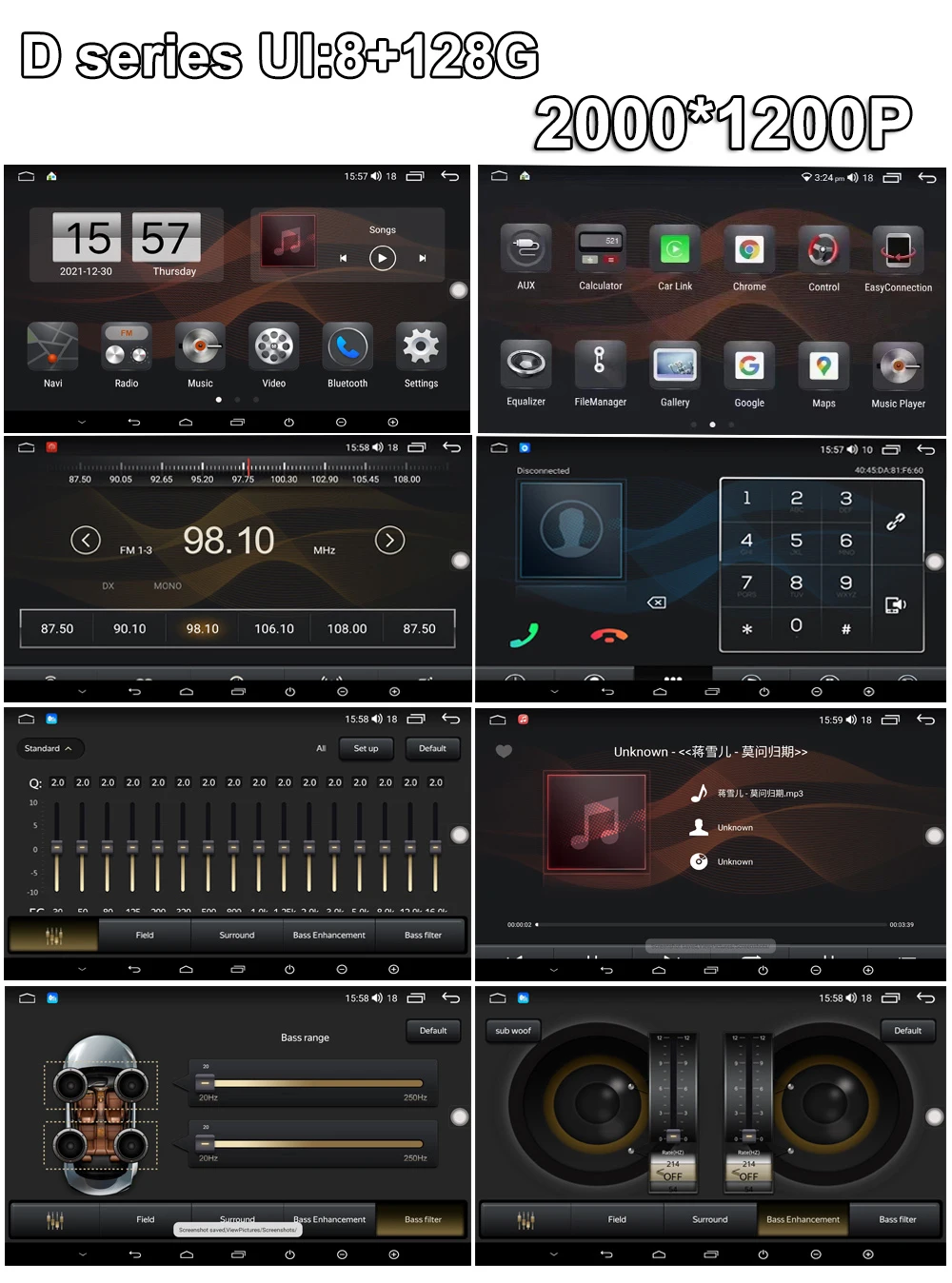Click Set up on equalizer screen
The height and width of the screenshot is (1283, 952).
tap(366, 748)
